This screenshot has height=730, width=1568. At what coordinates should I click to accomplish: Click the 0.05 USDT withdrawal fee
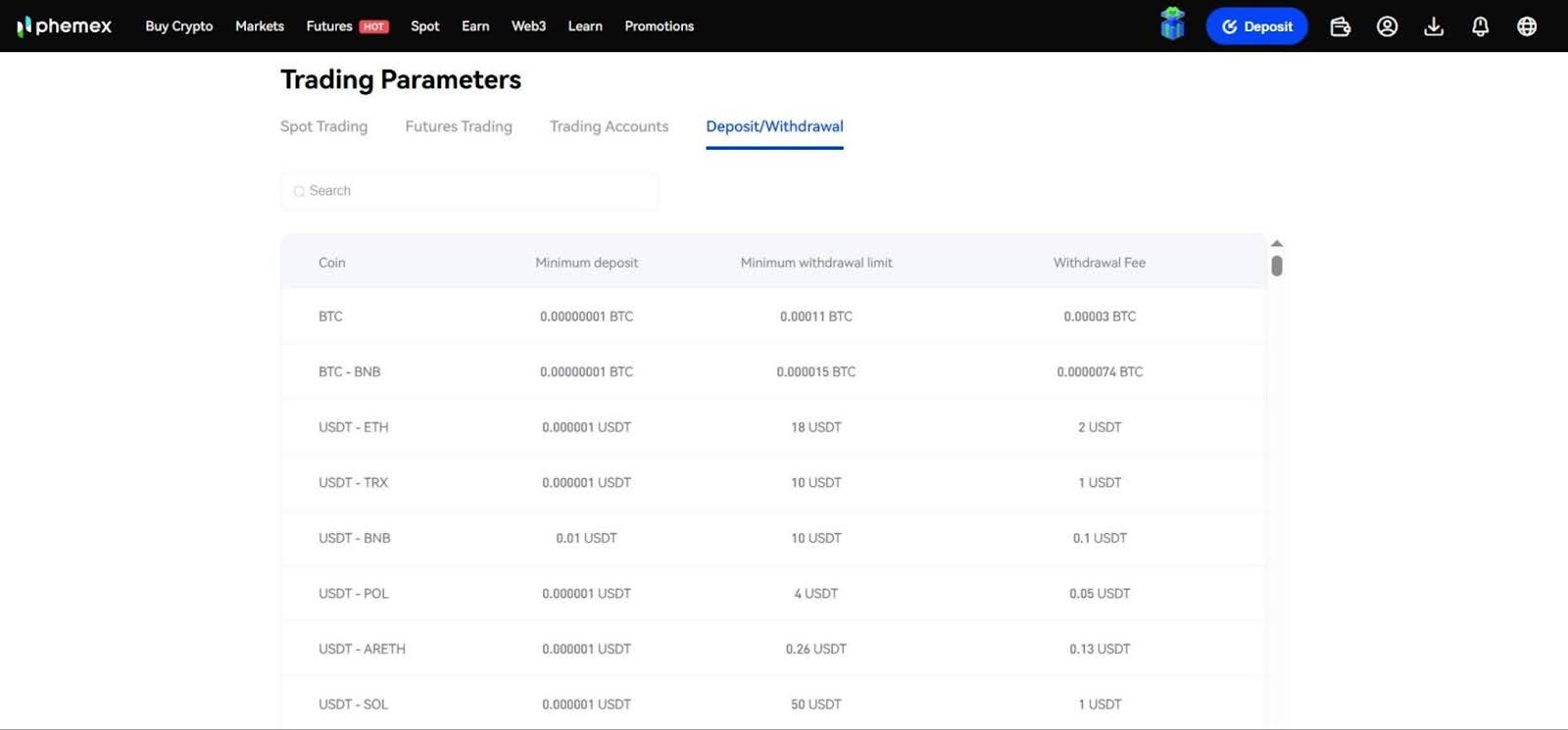pyautogui.click(x=1100, y=594)
